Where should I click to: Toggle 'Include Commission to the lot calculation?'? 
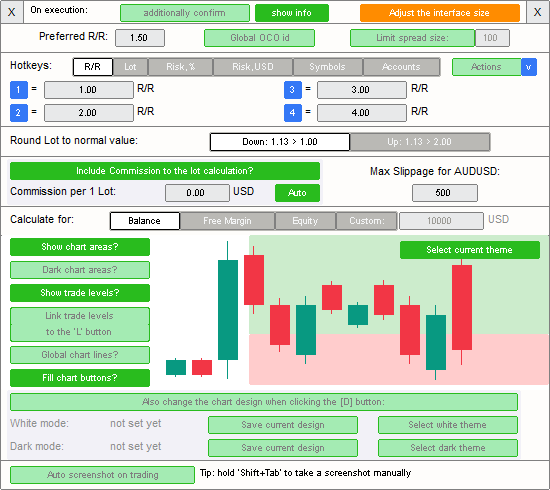click(165, 171)
